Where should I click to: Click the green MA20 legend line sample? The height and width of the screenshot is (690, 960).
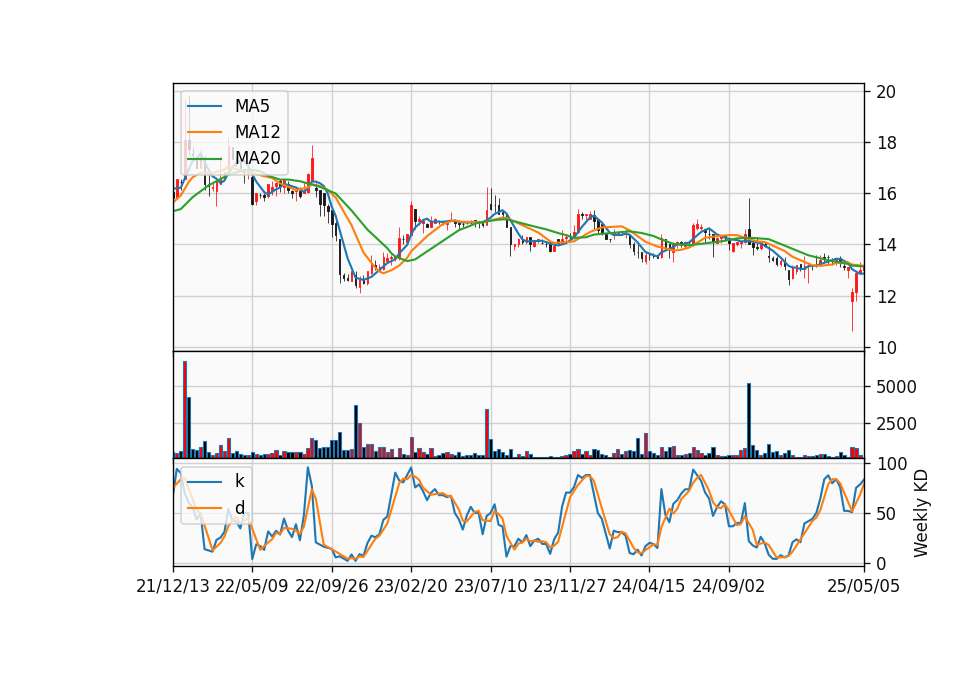point(204,158)
